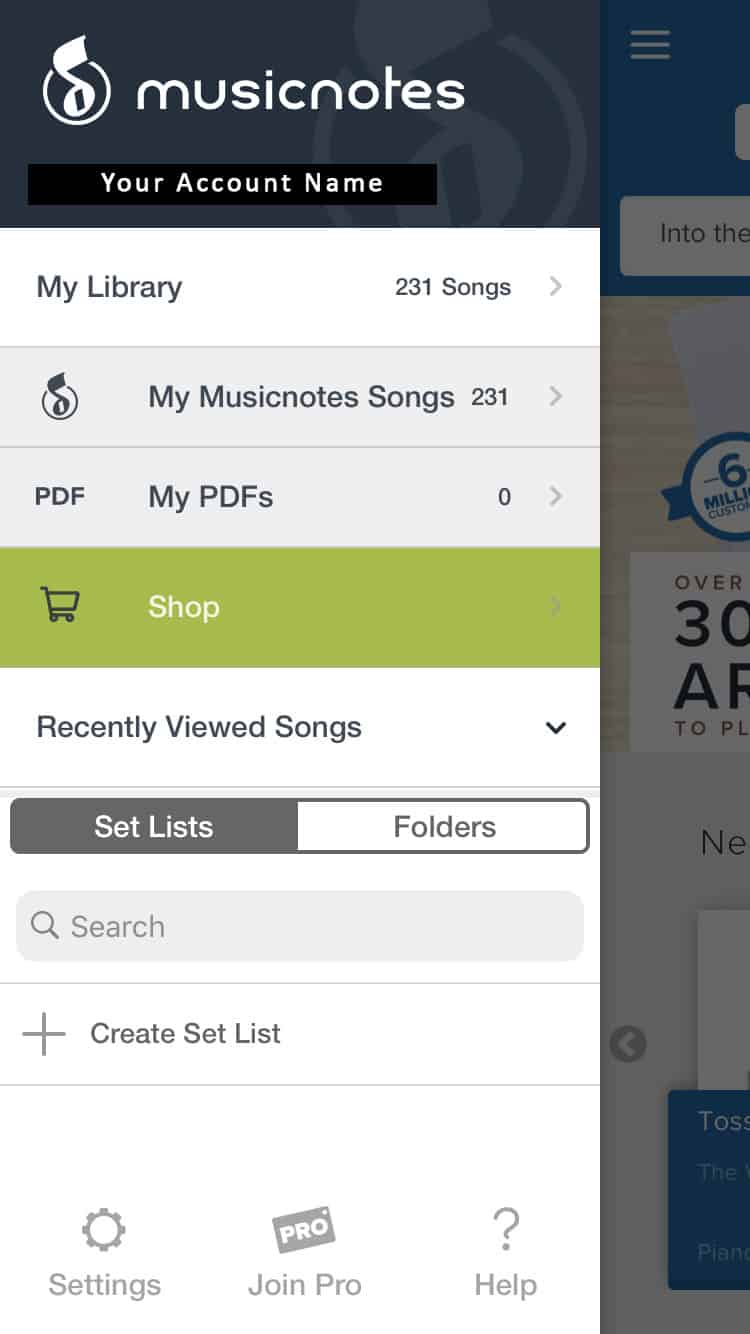
Task: Open the Shop menu item
Action: click(300, 607)
